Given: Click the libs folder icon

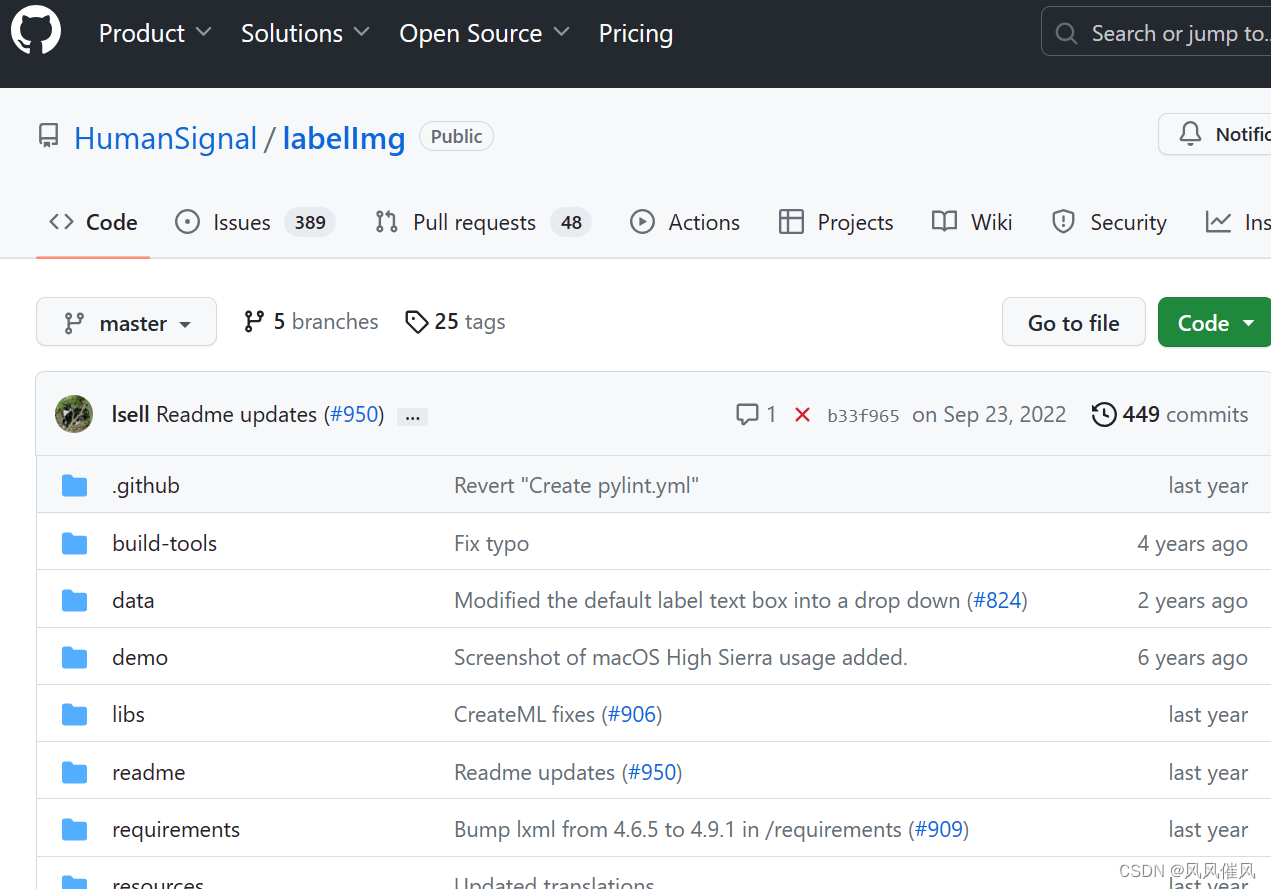Looking at the screenshot, I should (75, 714).
